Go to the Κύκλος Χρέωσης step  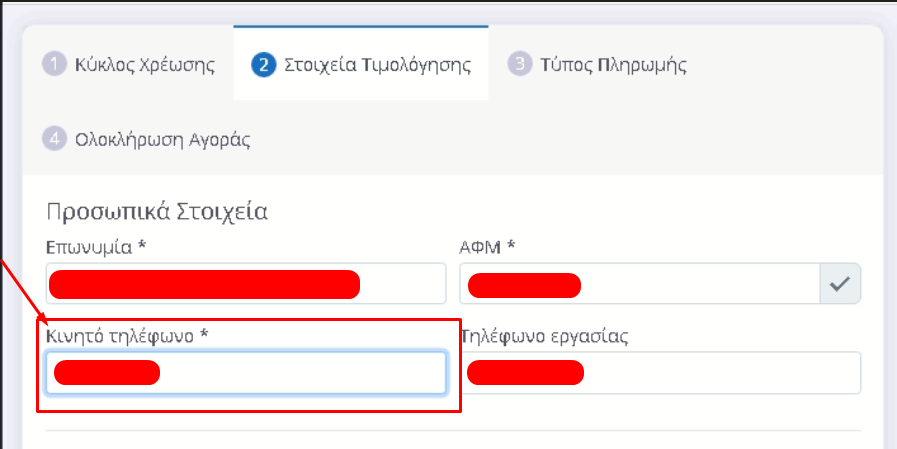coord(144,65)
